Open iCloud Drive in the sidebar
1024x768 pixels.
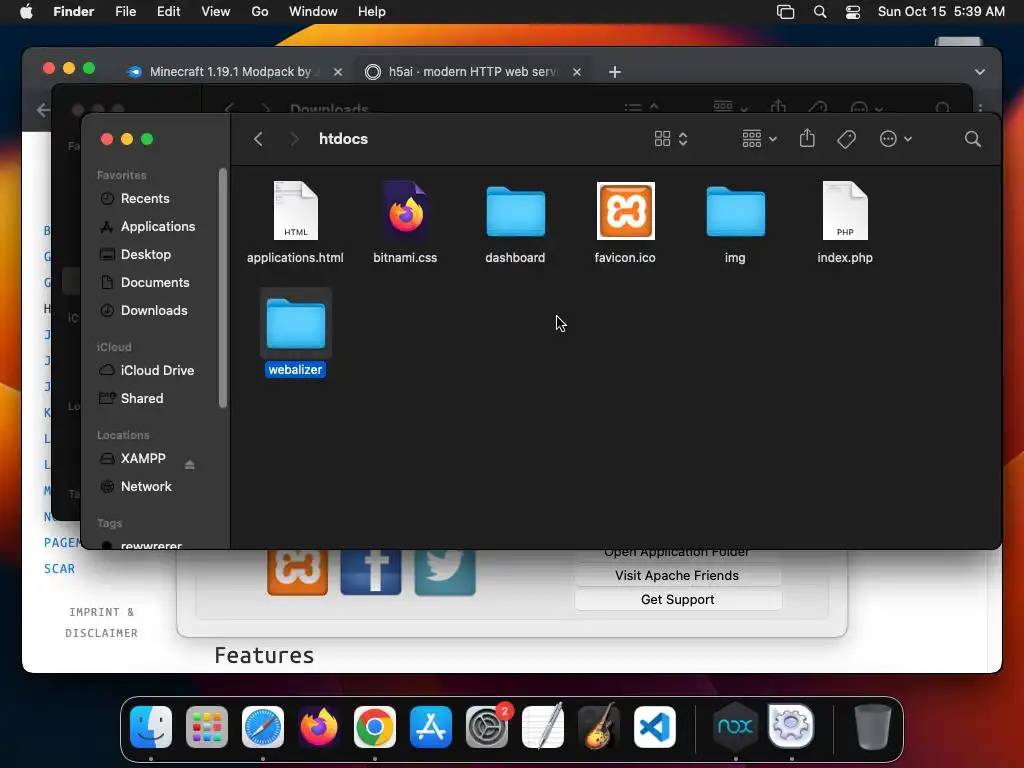pyautogui.click(x=157, y=370)
